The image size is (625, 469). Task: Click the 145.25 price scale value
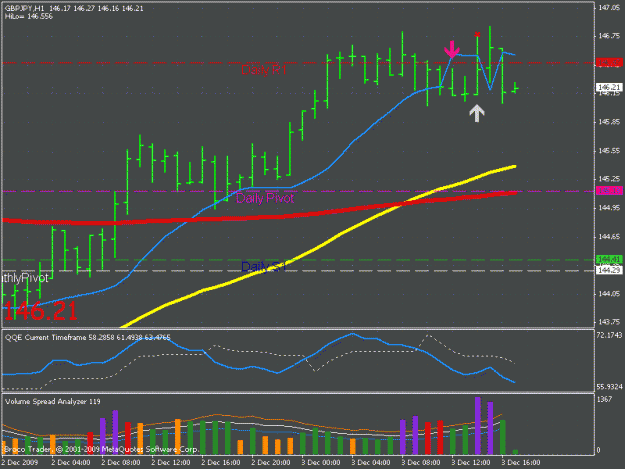[x=609, y=179]
